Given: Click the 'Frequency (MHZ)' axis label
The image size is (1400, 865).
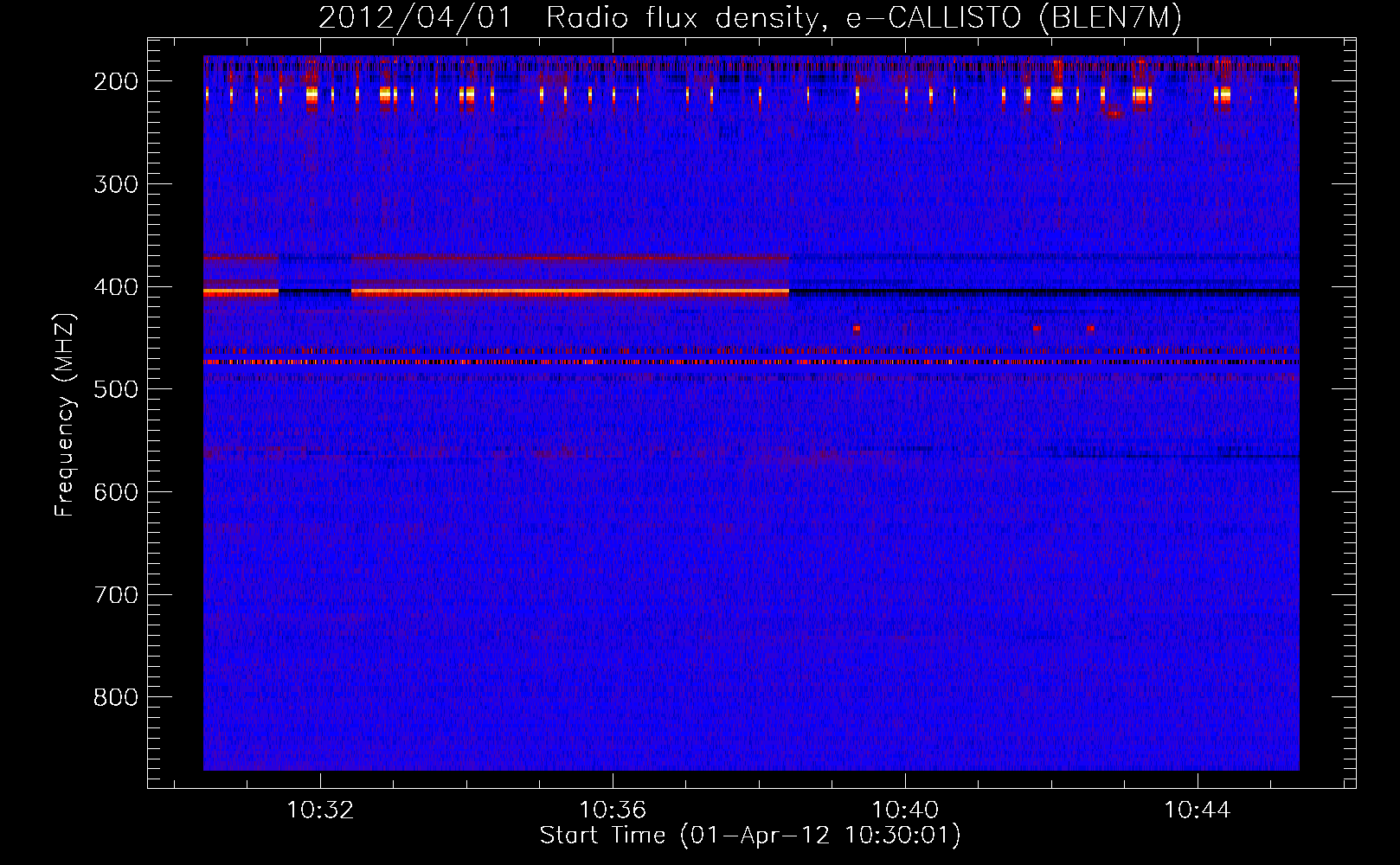Looking at the screenshot, I should click(x=64, y=414).
